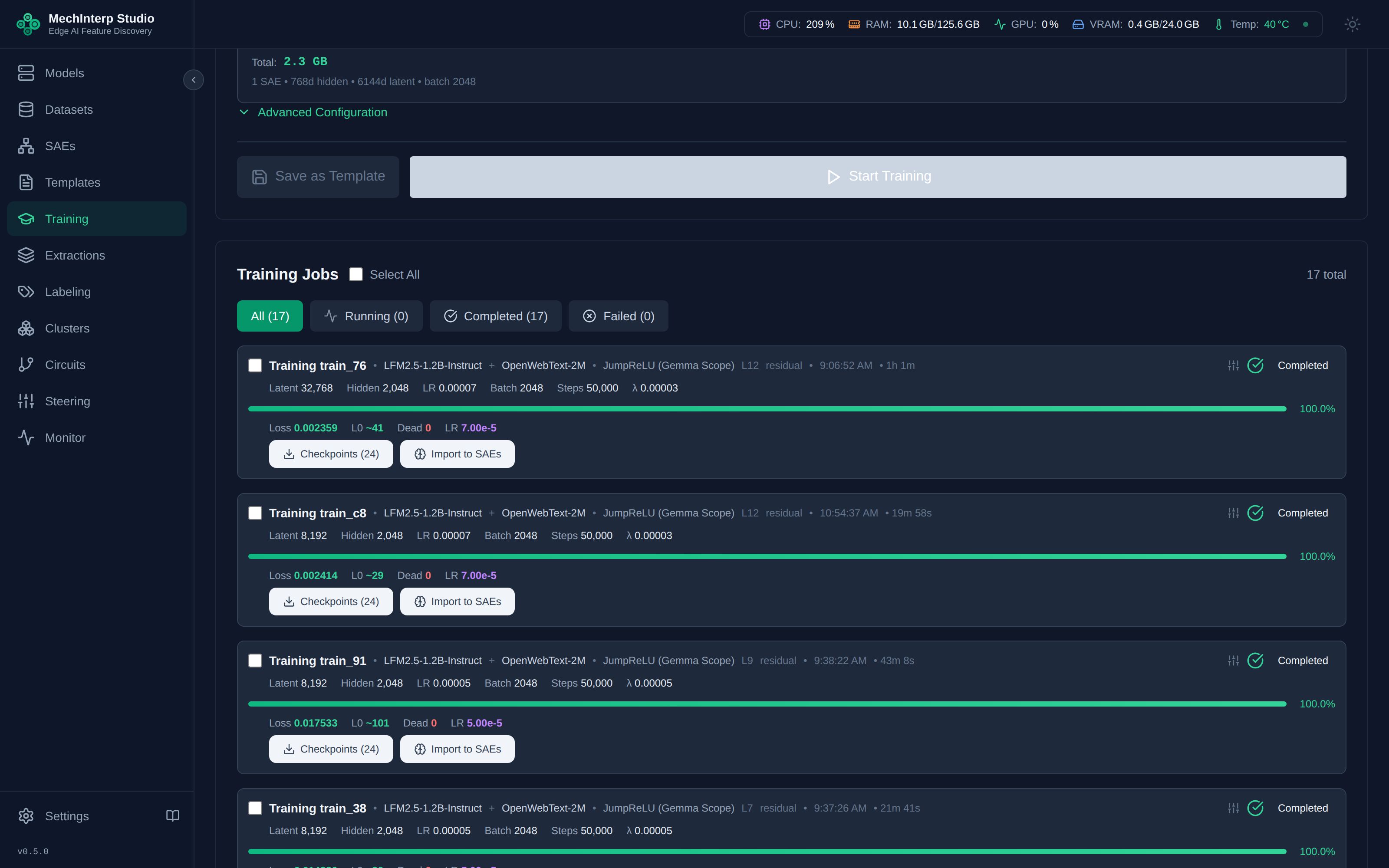Click Import to SAEs for train_c8
Image resolution: width=1389 pixels, height=868 pixels.
(x=458, y=602)
